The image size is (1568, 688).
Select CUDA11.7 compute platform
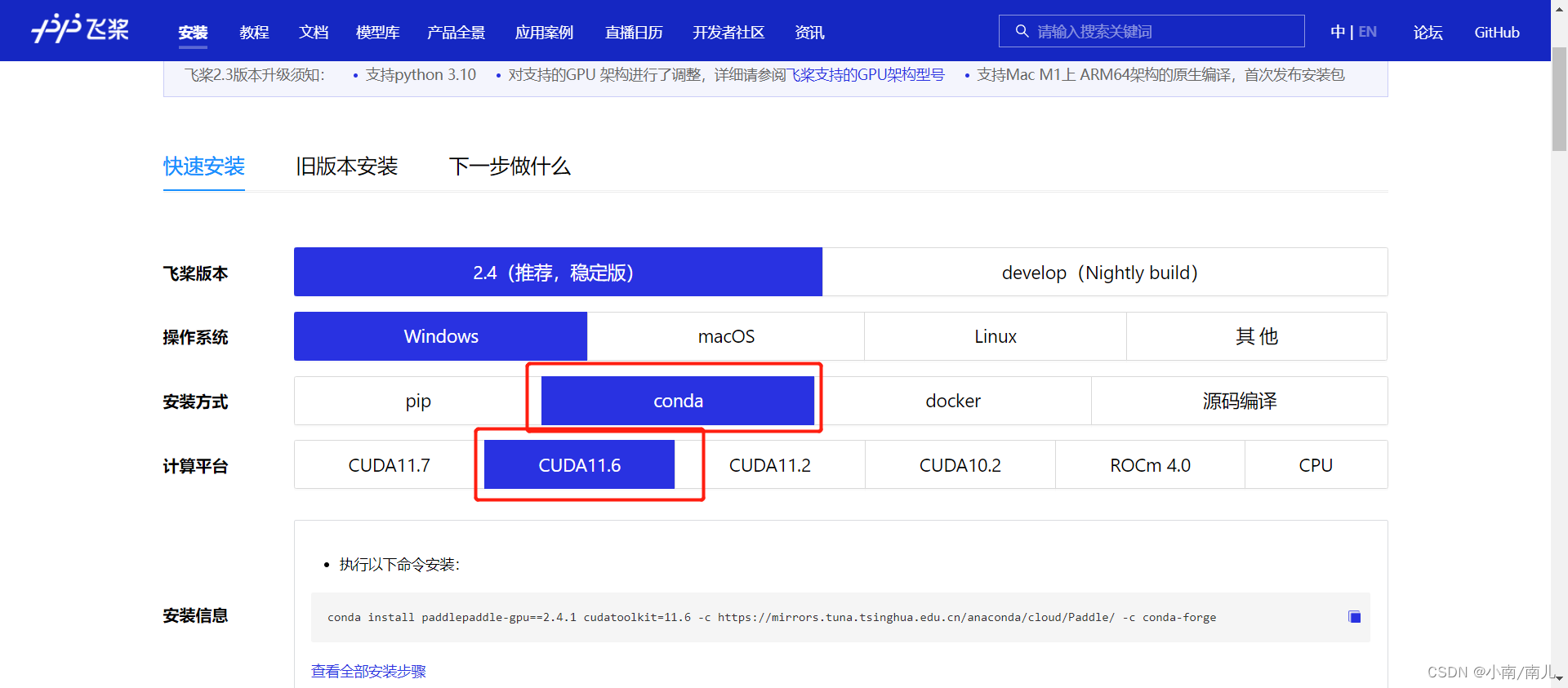tap(389, 465)
